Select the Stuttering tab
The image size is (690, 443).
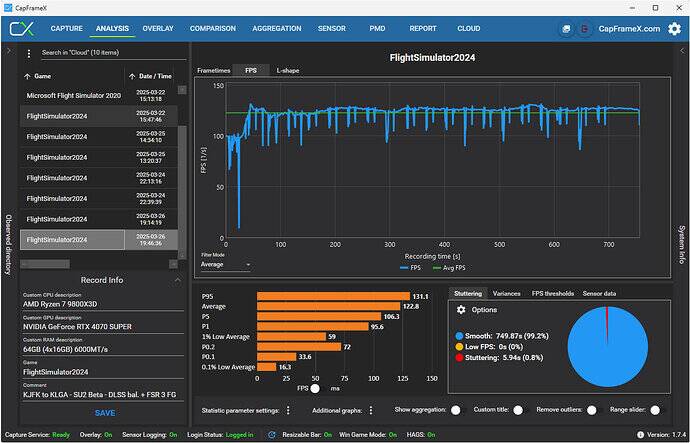coord(468,293)
